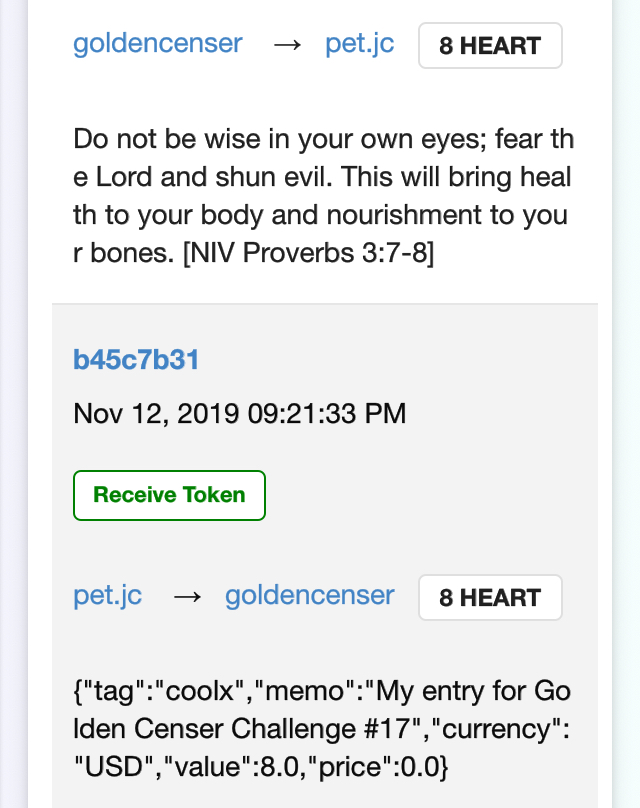The image size is (640, 808).
Task: Open goldencenser sender link in top transaction
Action: [158, 44]
